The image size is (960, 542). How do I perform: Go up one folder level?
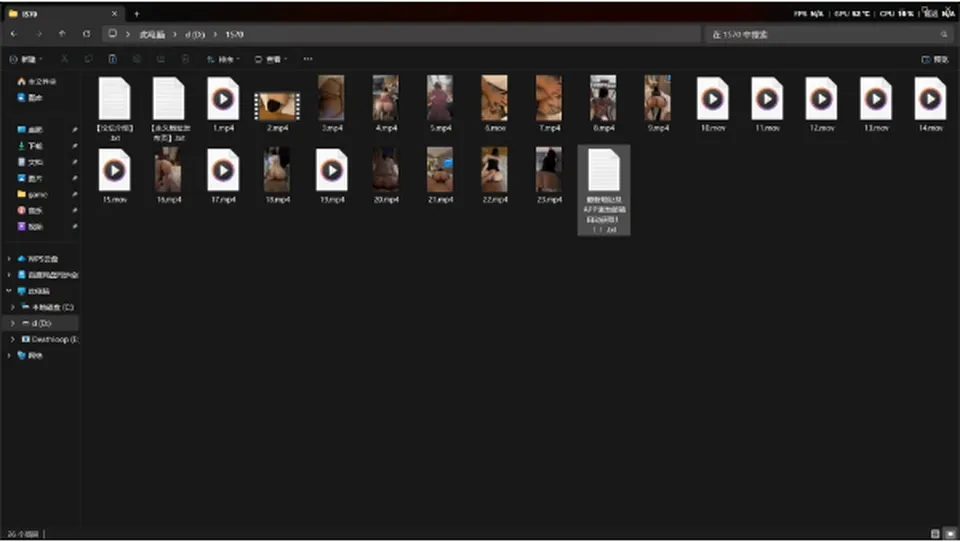click(62, 34)
